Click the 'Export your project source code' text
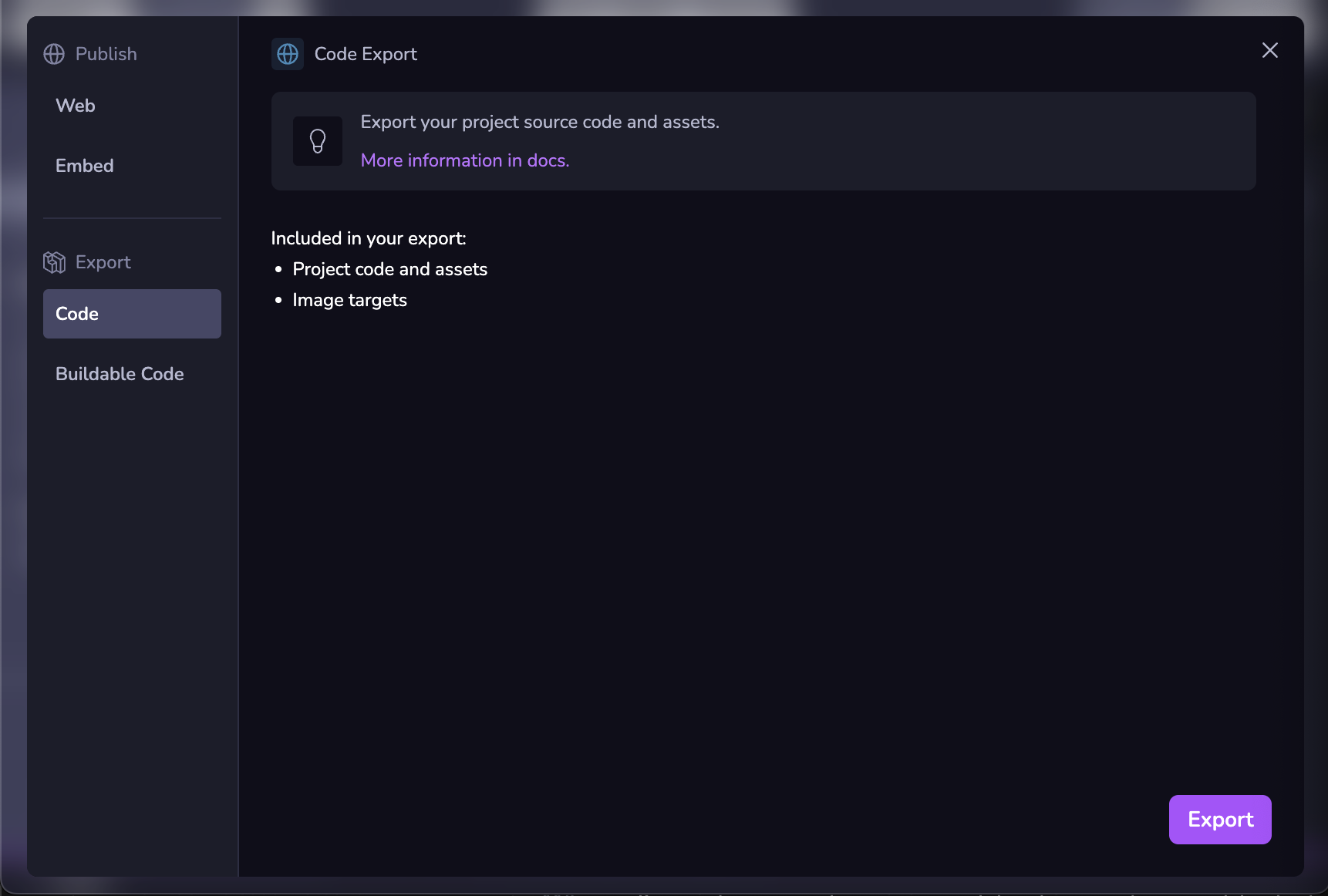This screenshot has width=1328, height=896. [x=540, y=122]
